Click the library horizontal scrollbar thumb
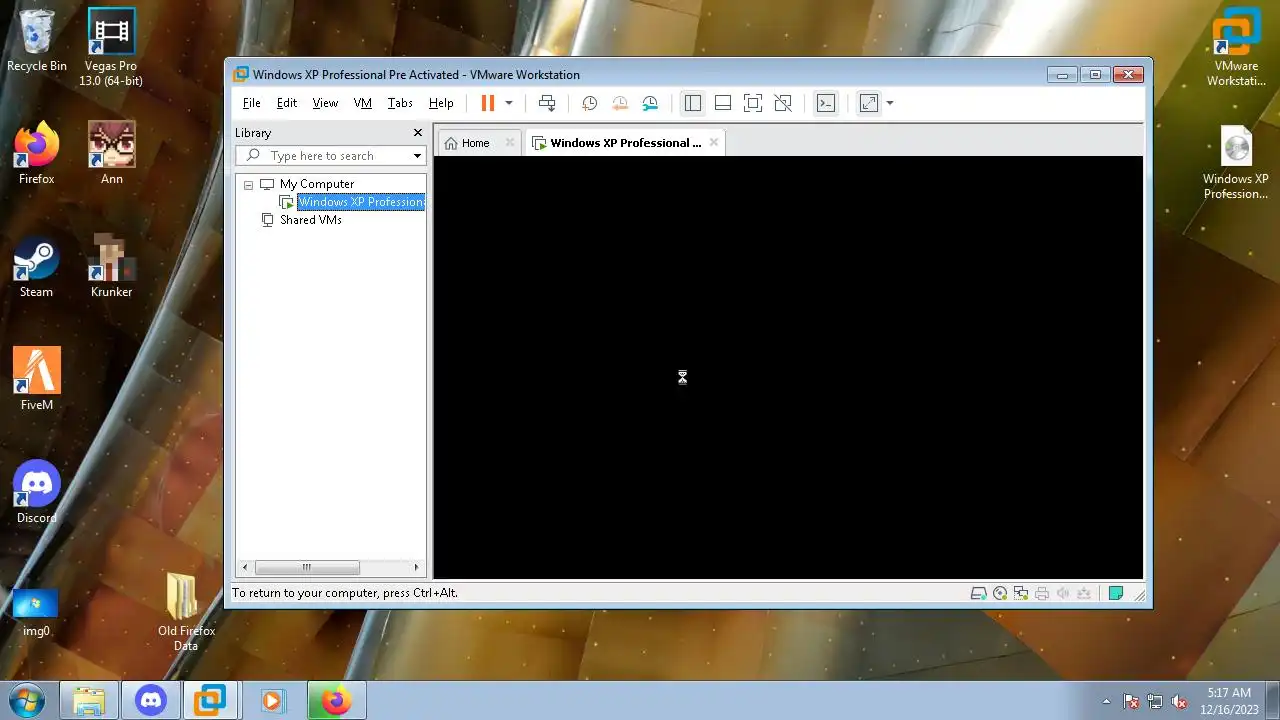The height and width of the screenshot is (720, 1280). pos(307,568)
